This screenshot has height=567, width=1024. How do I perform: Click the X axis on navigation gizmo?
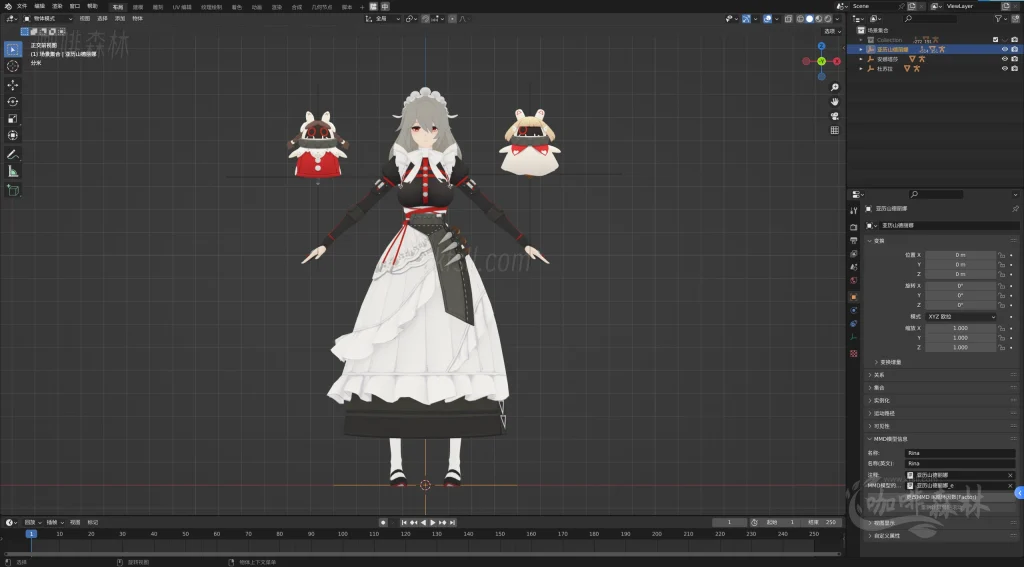click(837, 61)
